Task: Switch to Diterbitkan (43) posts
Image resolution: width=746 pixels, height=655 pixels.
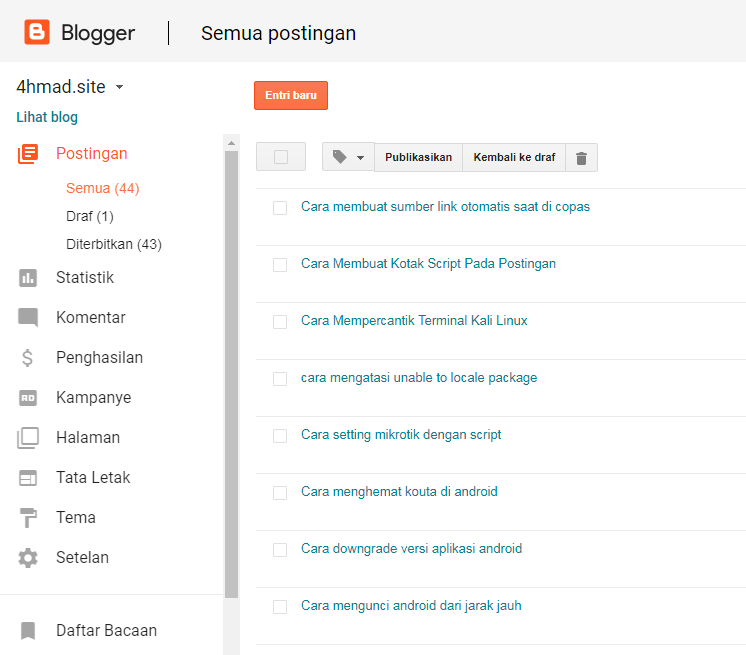Action: click(114, 244)
